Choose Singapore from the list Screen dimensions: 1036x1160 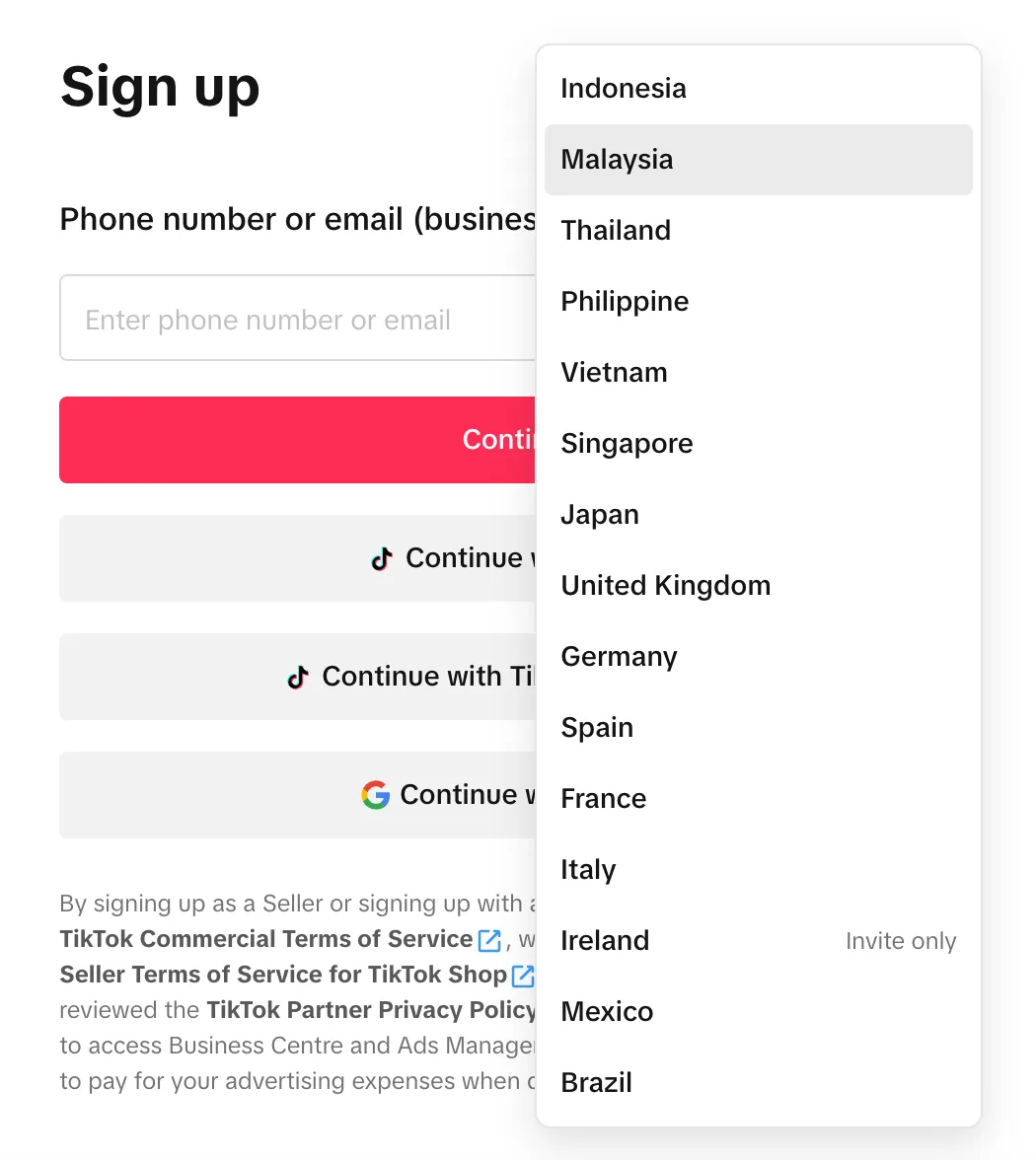[627, 444]
